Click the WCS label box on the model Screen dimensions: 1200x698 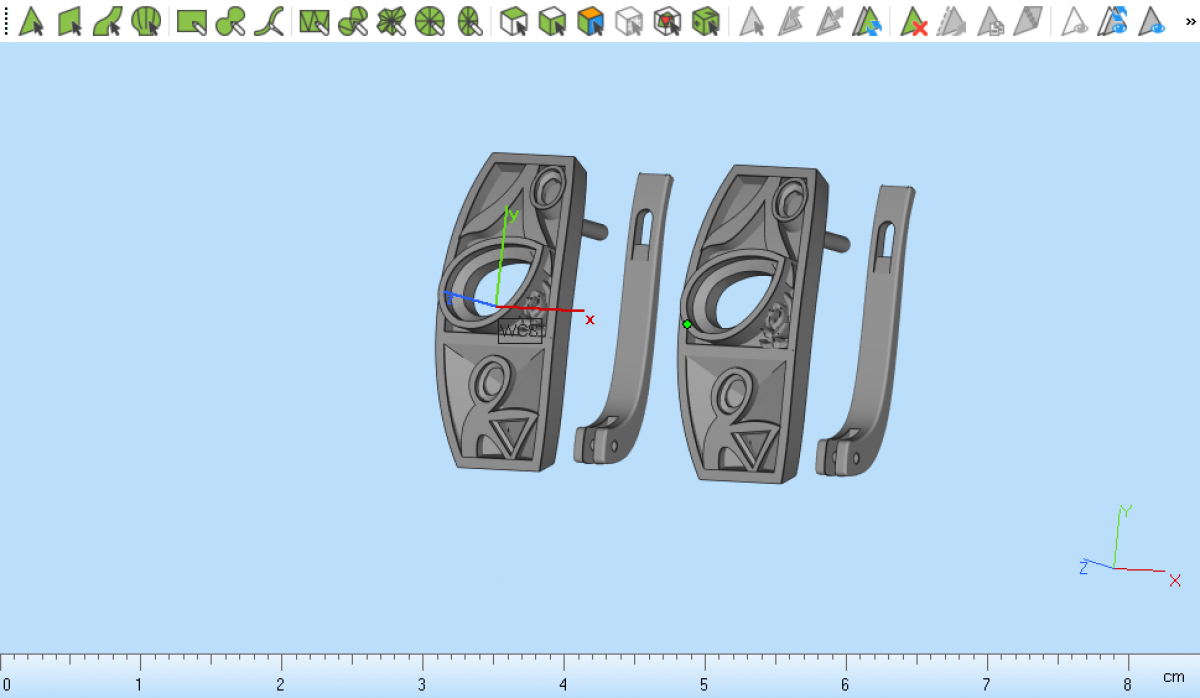[x=520, y=331]
